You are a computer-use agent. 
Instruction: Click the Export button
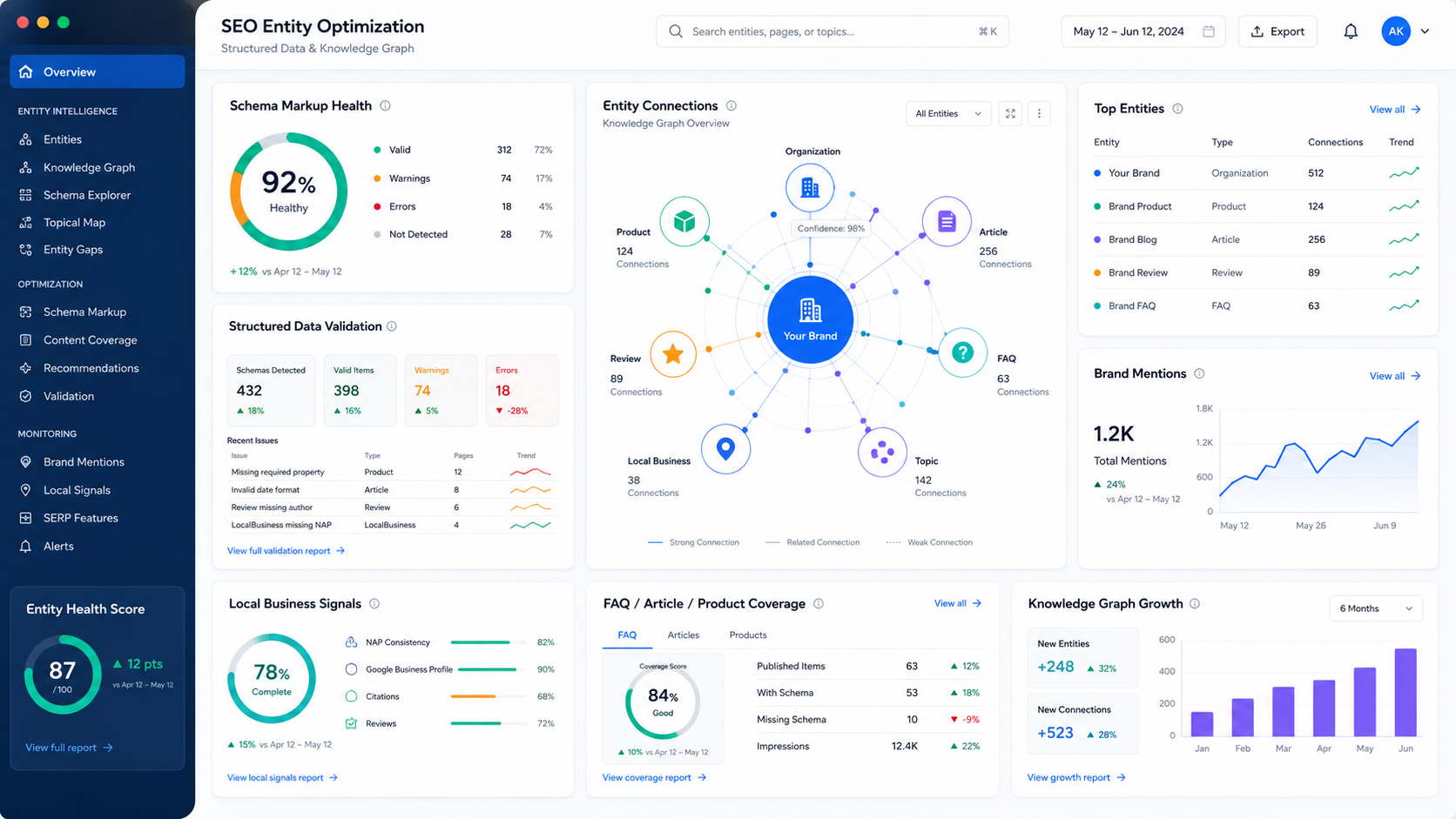coord(1277,31)
